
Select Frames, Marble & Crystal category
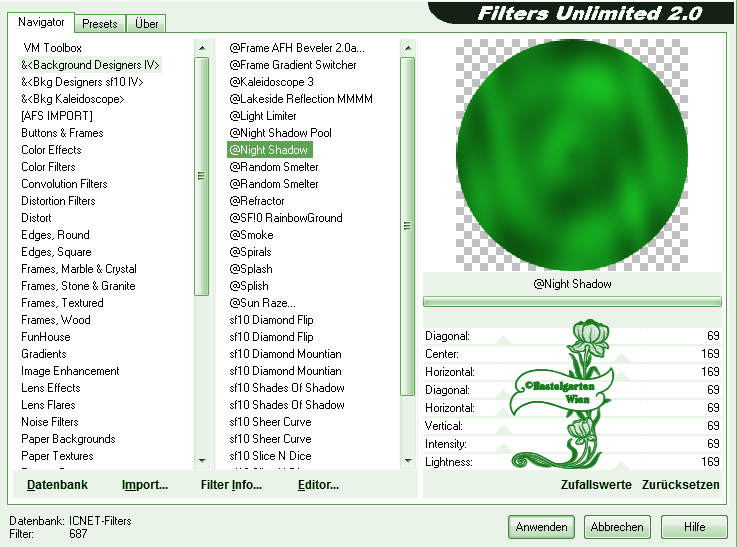tap(79, 269)
